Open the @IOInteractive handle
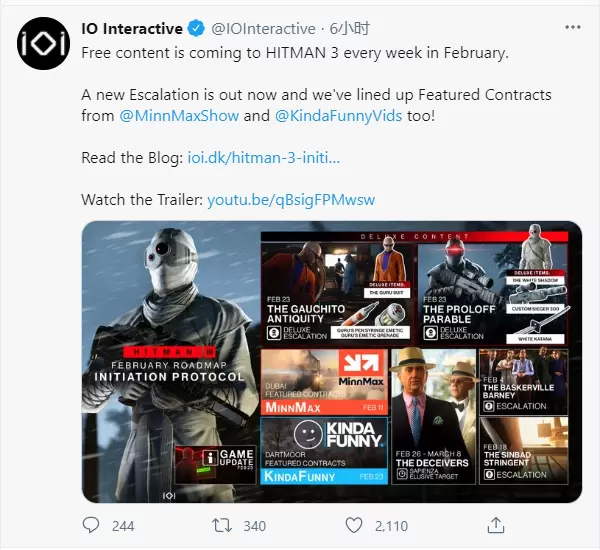The height and width of the screenshot is (550, 600). coord(264,29)
